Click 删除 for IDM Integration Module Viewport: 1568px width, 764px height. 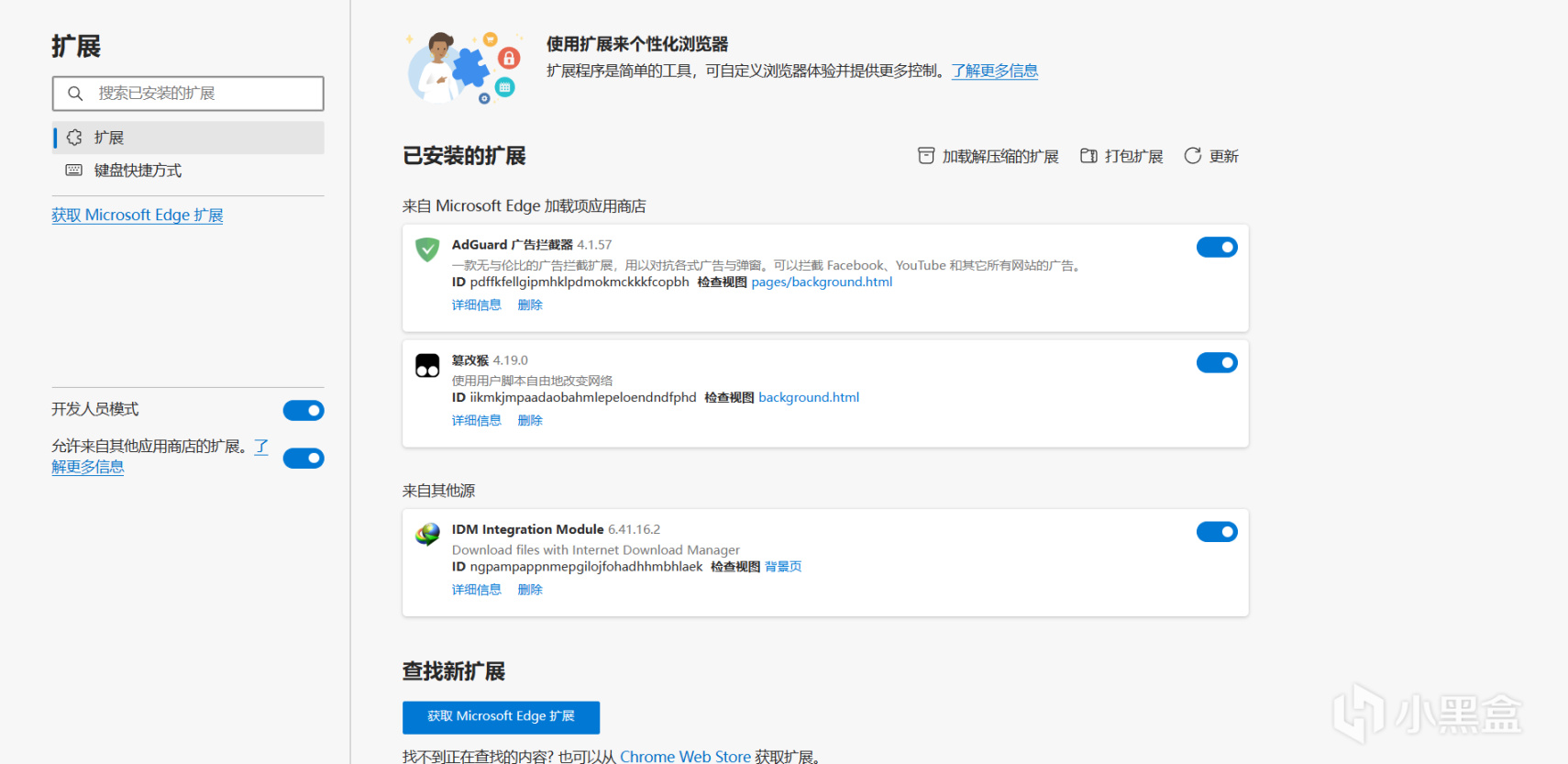[530, 590]
